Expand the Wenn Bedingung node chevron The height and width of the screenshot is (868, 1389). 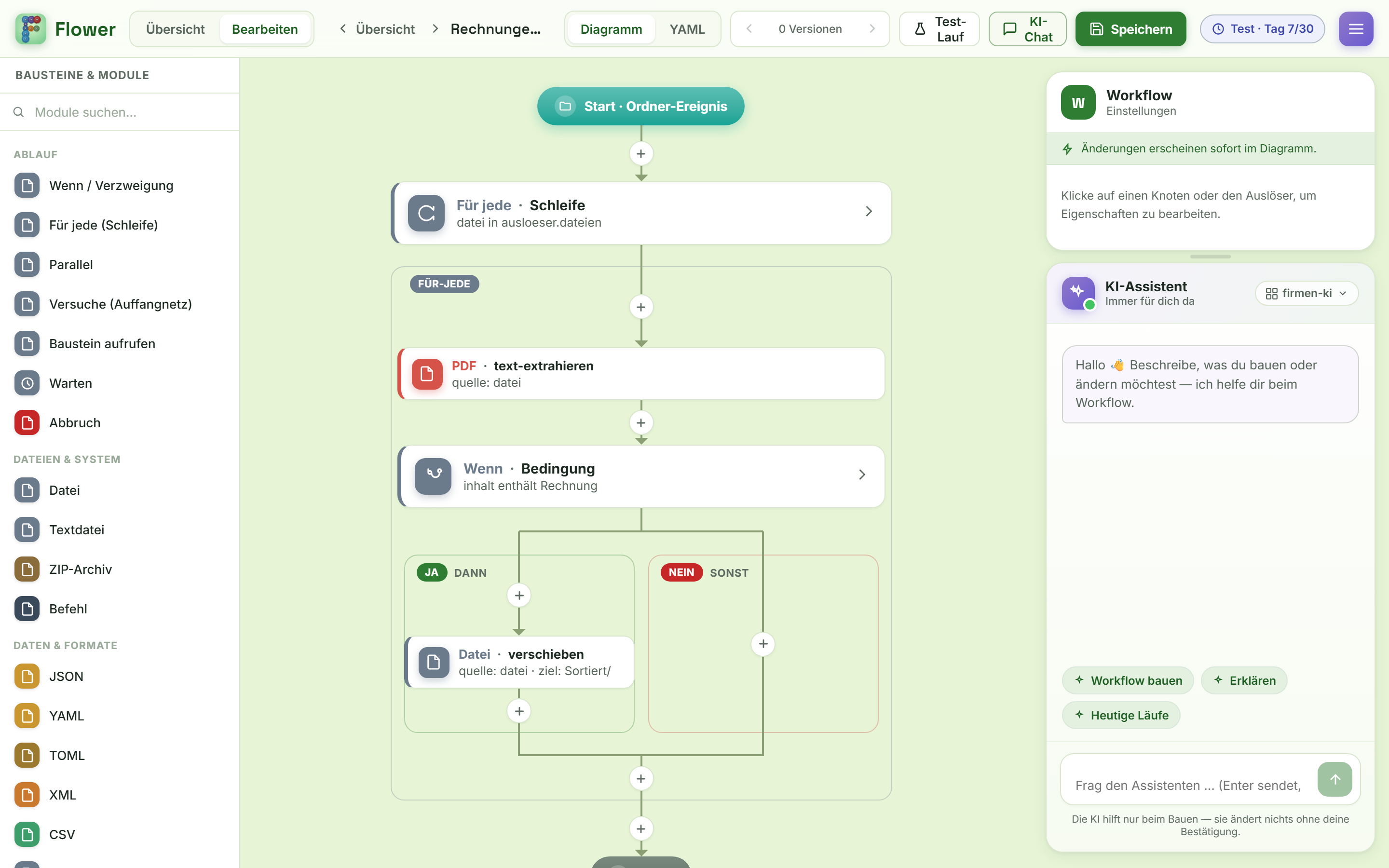[861, 475]
